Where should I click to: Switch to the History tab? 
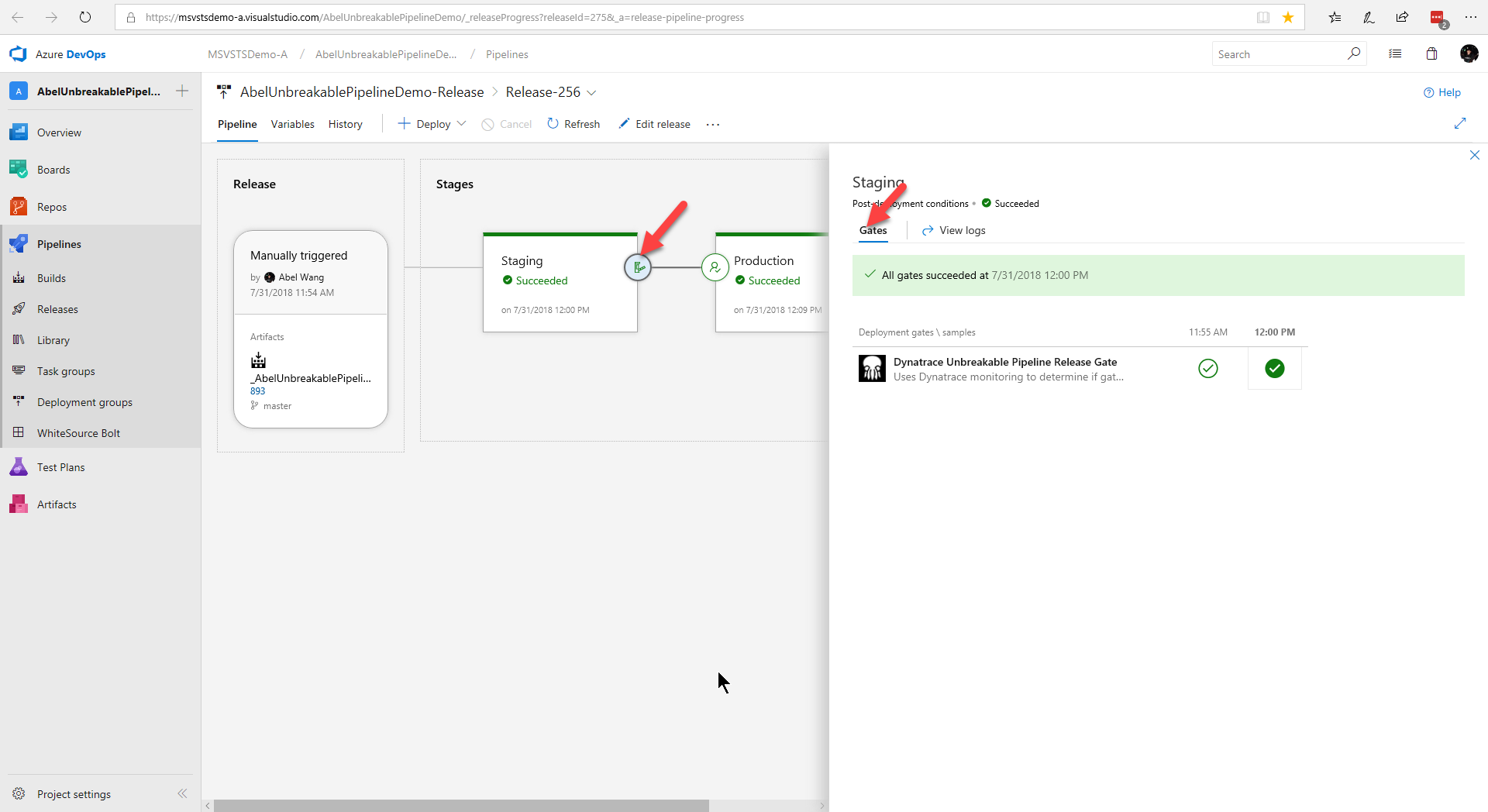click(345, 124)
